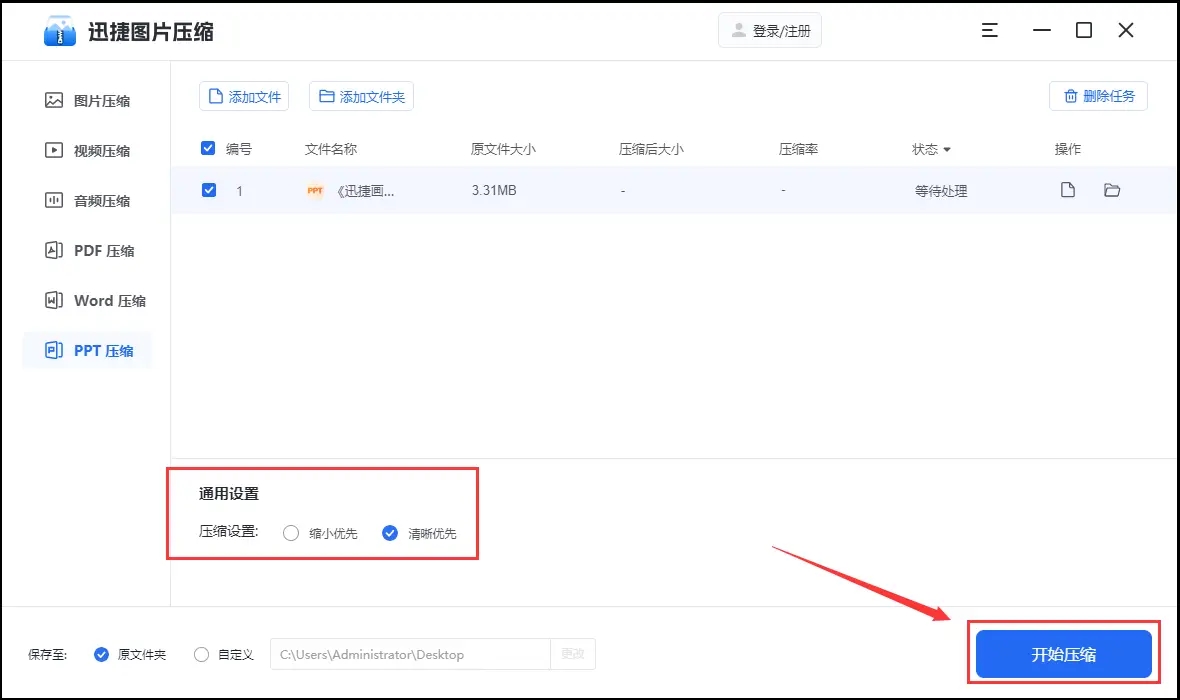
Task: Click the output path input field
Action: click(410, 655)
